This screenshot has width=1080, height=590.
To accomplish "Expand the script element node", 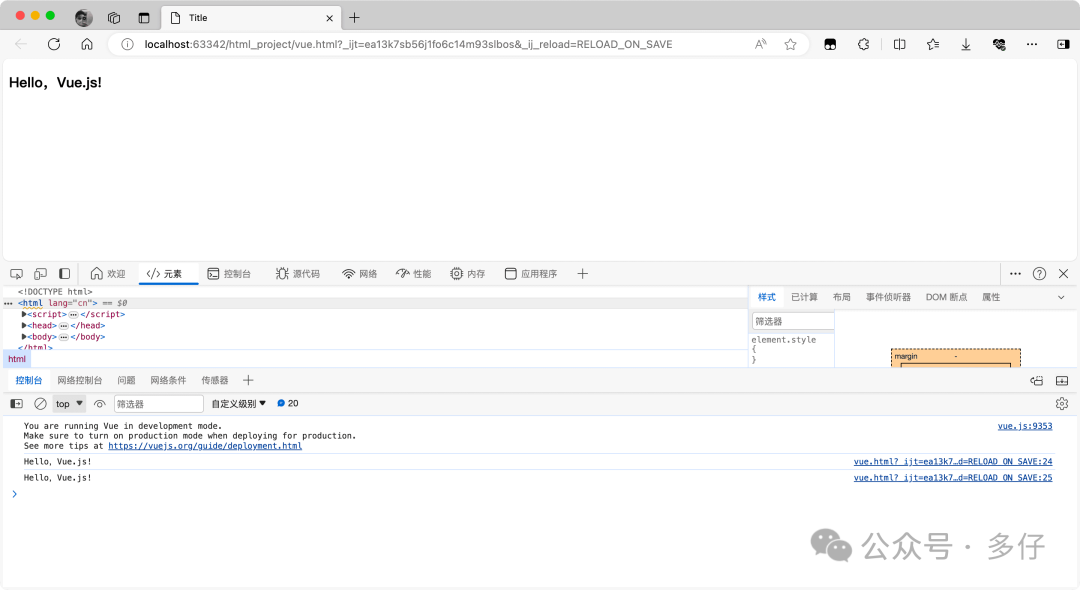I will click(x=24, y=314).
